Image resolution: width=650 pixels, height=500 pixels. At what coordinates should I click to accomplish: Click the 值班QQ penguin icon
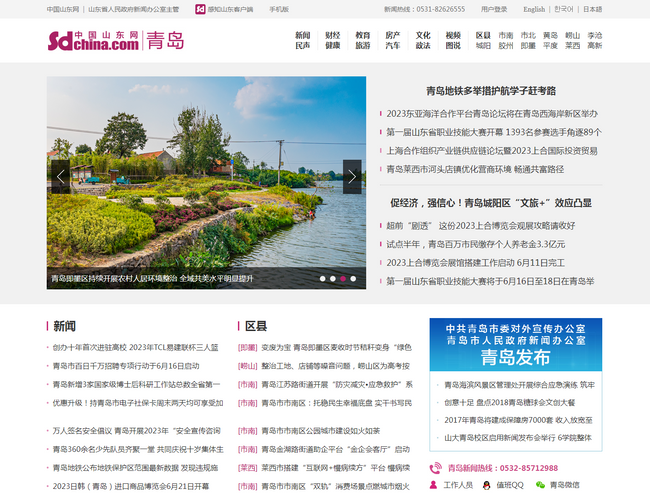click(x=487, y=485)
